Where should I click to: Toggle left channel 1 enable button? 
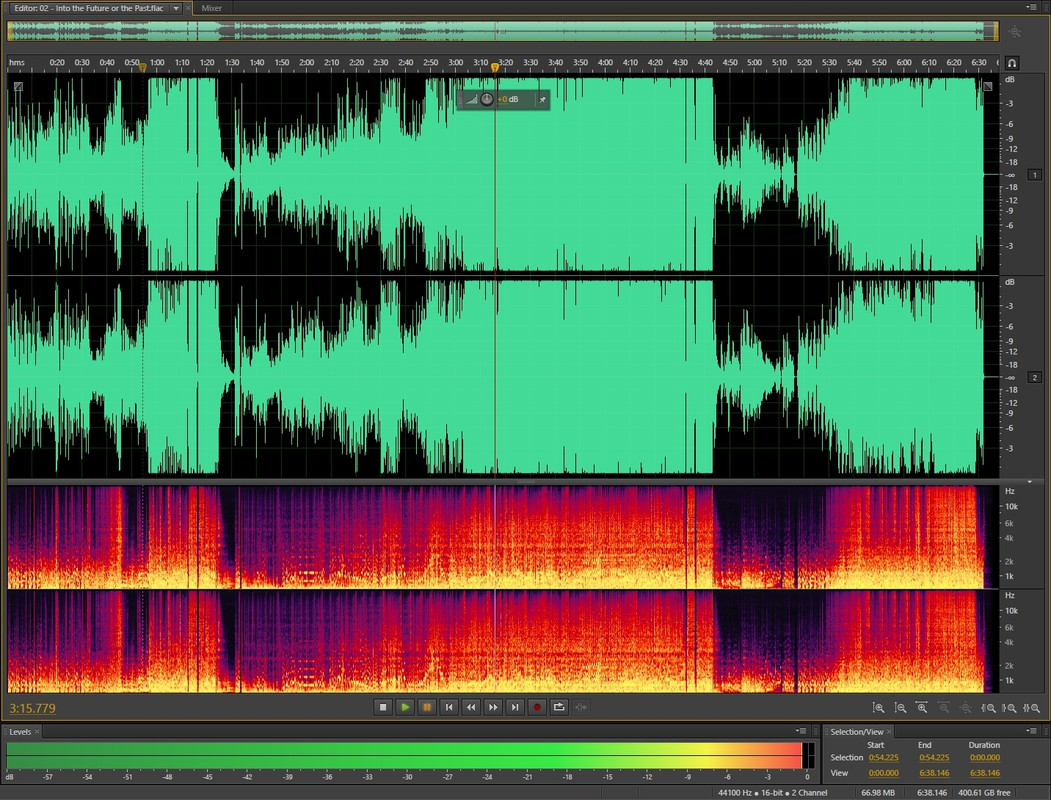pyautogui.click(x=1034, y=175)
